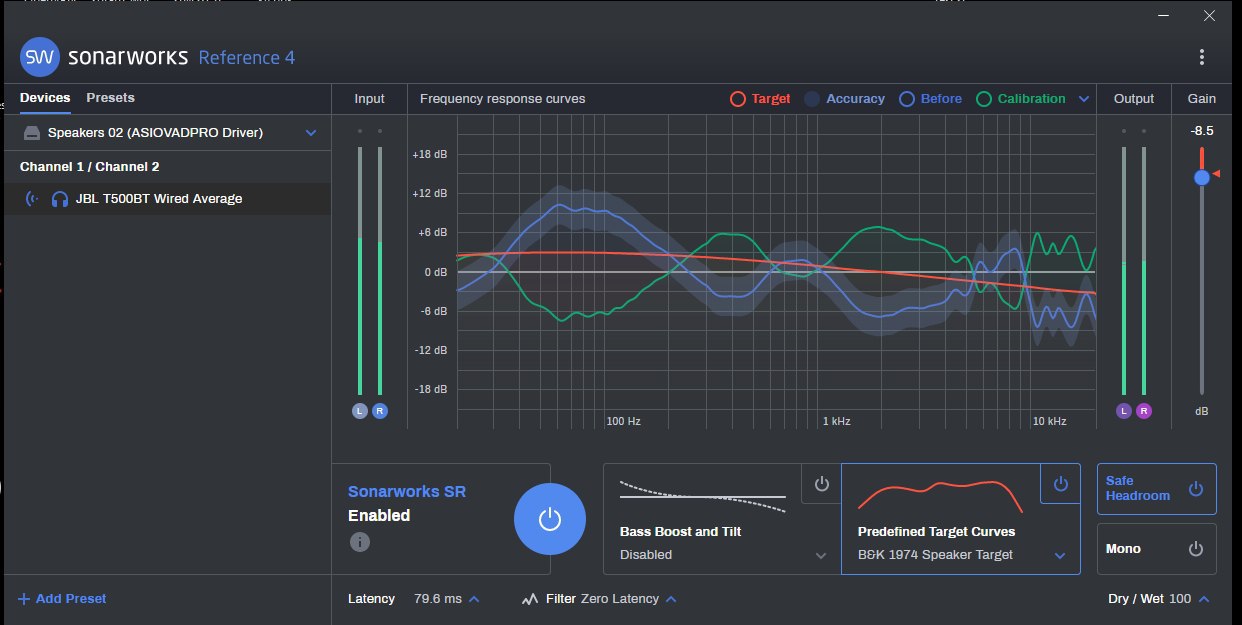Click the input R channel badge
The image size is (1242, 625).
pos(380,411)
